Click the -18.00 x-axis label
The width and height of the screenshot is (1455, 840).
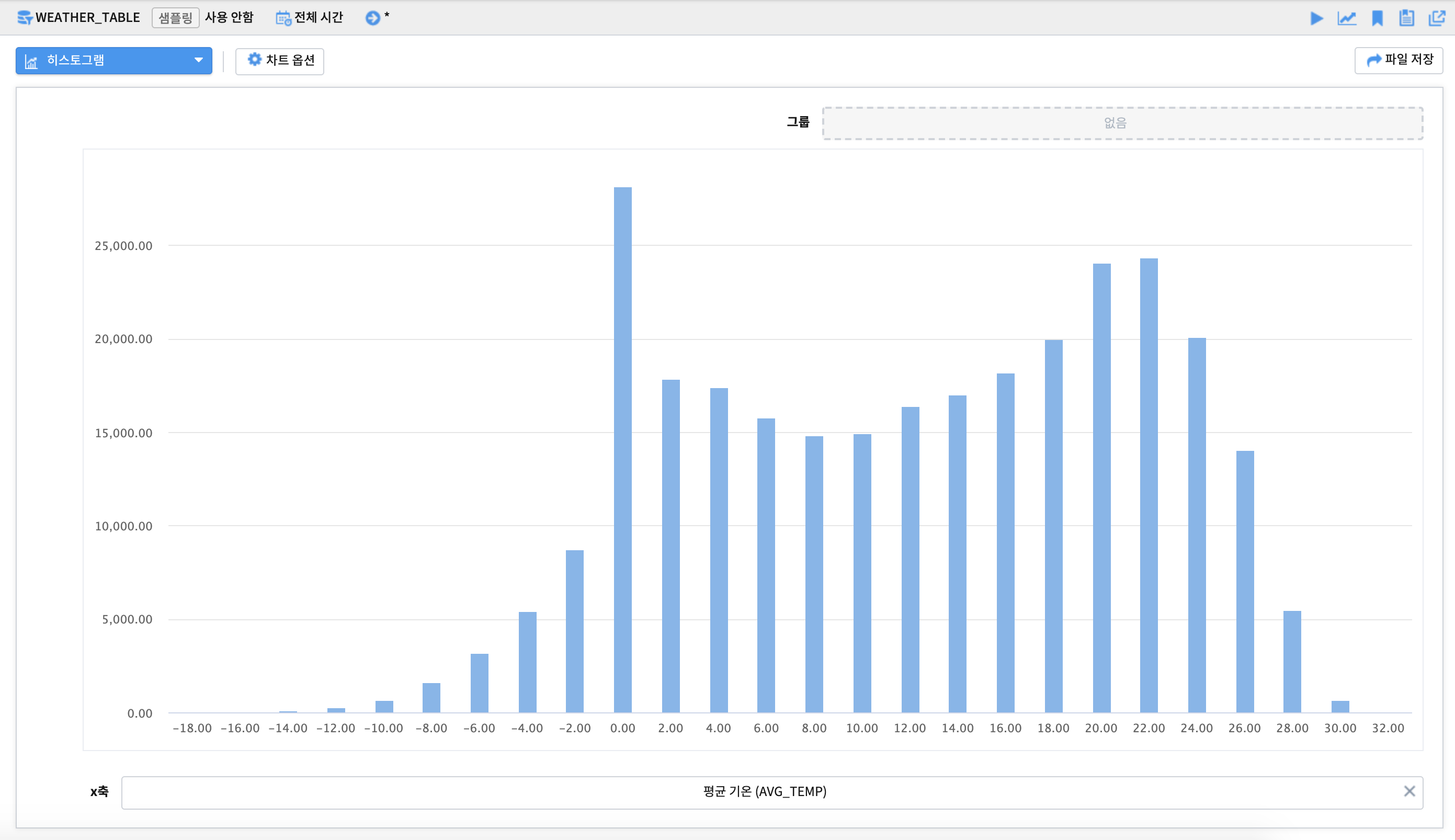[x=192, y=728]
